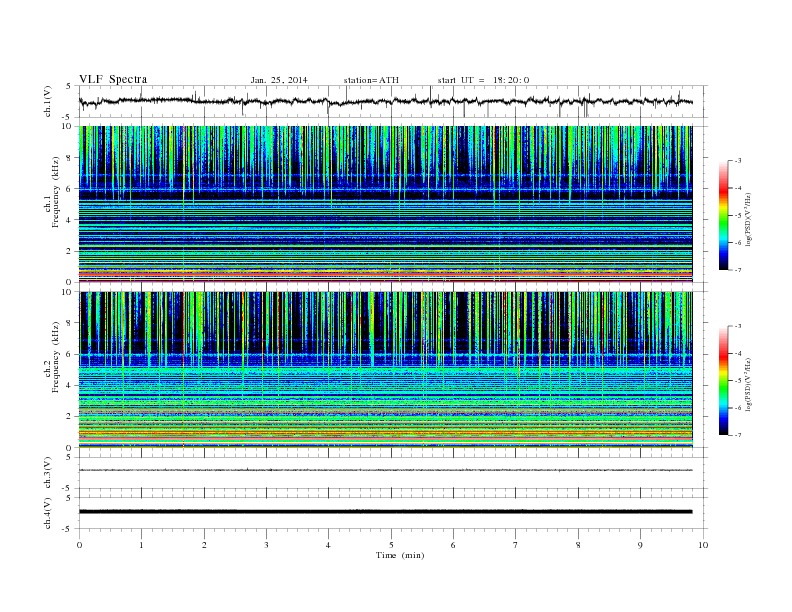
Task: Click the "2" tick on Time axis
Action: coord(204,545)
